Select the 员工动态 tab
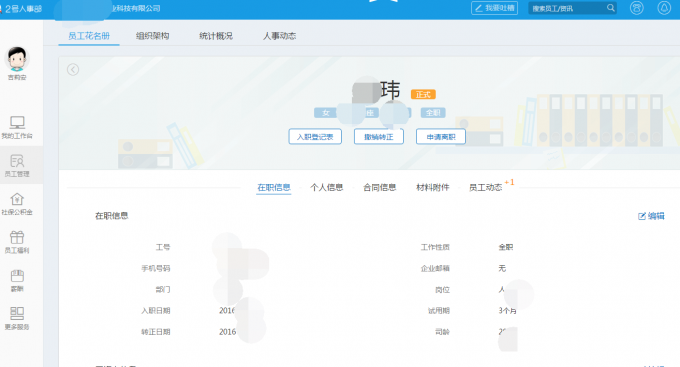Screen dimensions: 680x367 [x=485, y=187]
